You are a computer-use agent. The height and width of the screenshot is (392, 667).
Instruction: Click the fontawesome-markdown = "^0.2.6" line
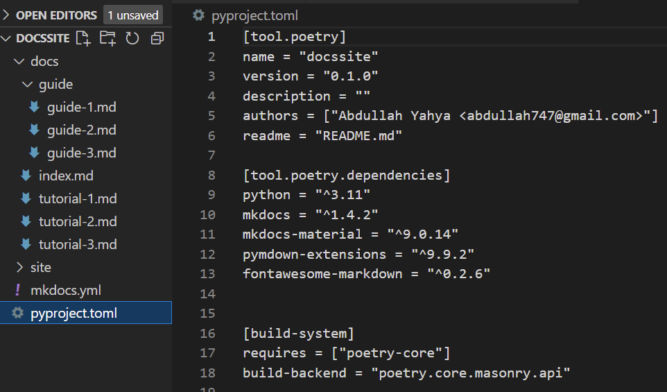(366, 274)
